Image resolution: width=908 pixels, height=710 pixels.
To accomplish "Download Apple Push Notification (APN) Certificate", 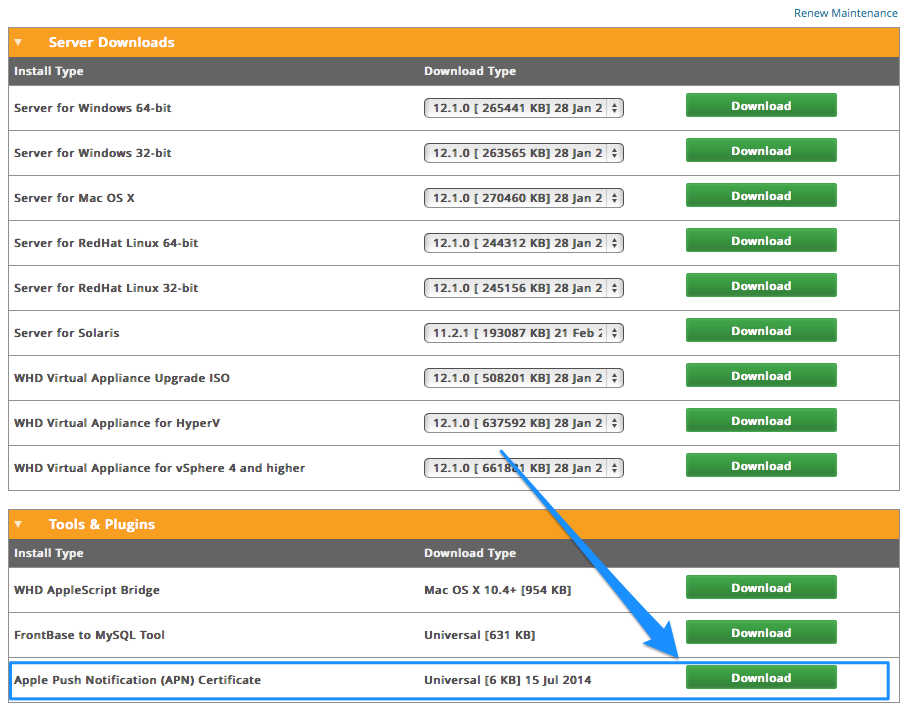I will pyautogui.click(x=761, y=678).
